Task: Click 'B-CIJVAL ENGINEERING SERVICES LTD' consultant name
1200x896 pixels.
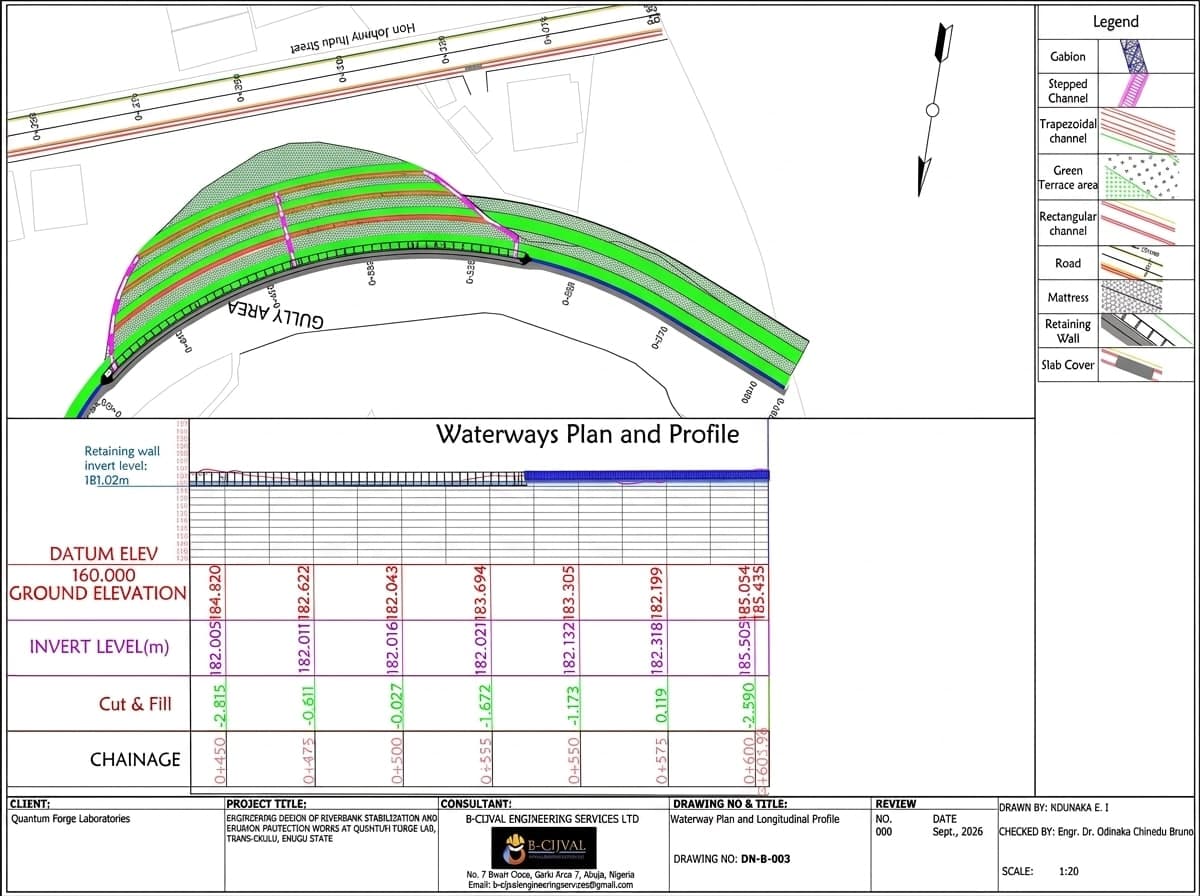Action: pyautogui.click(x=552, y=819)
